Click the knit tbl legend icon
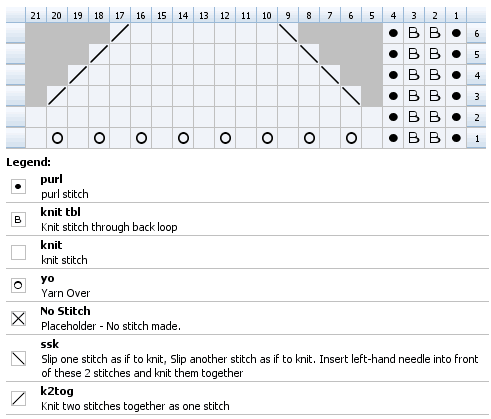The height and width of the screenshot is (419, 491). [x=18, y=219]
